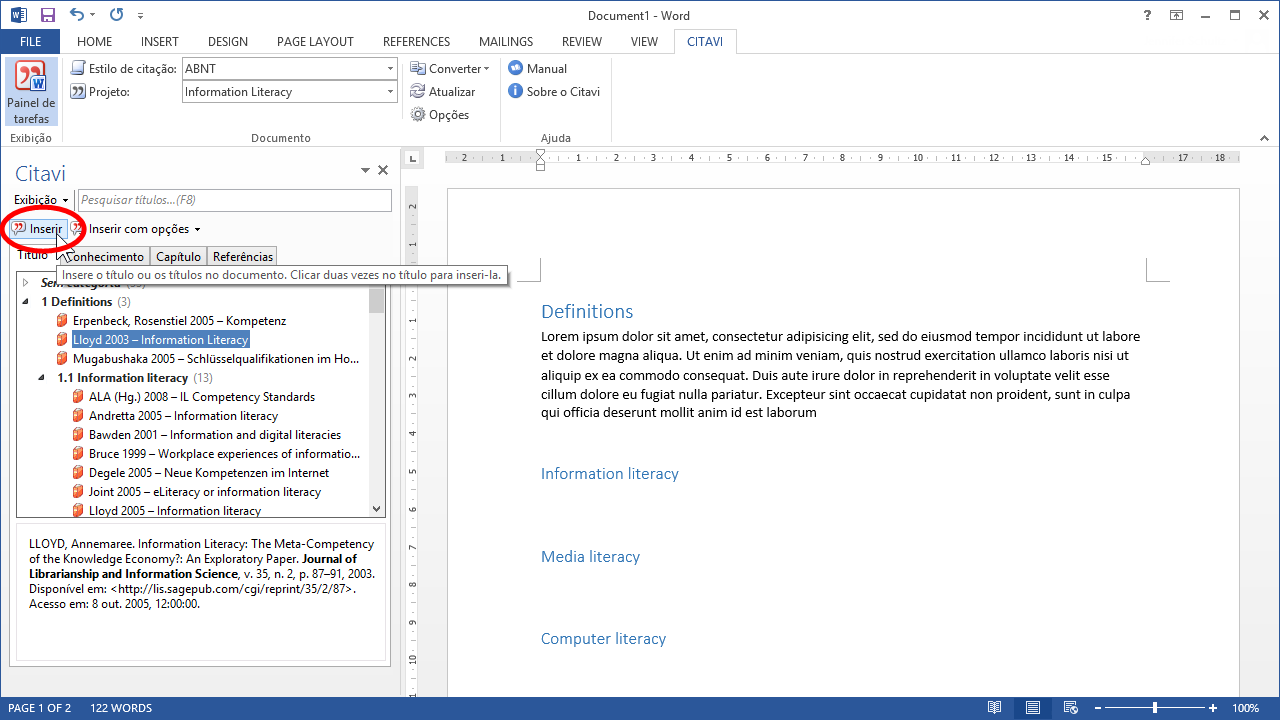Open the REFERENCES ribbon tab
The image size is (1280, 720).
pyautogui.click(x=416, y=42)
